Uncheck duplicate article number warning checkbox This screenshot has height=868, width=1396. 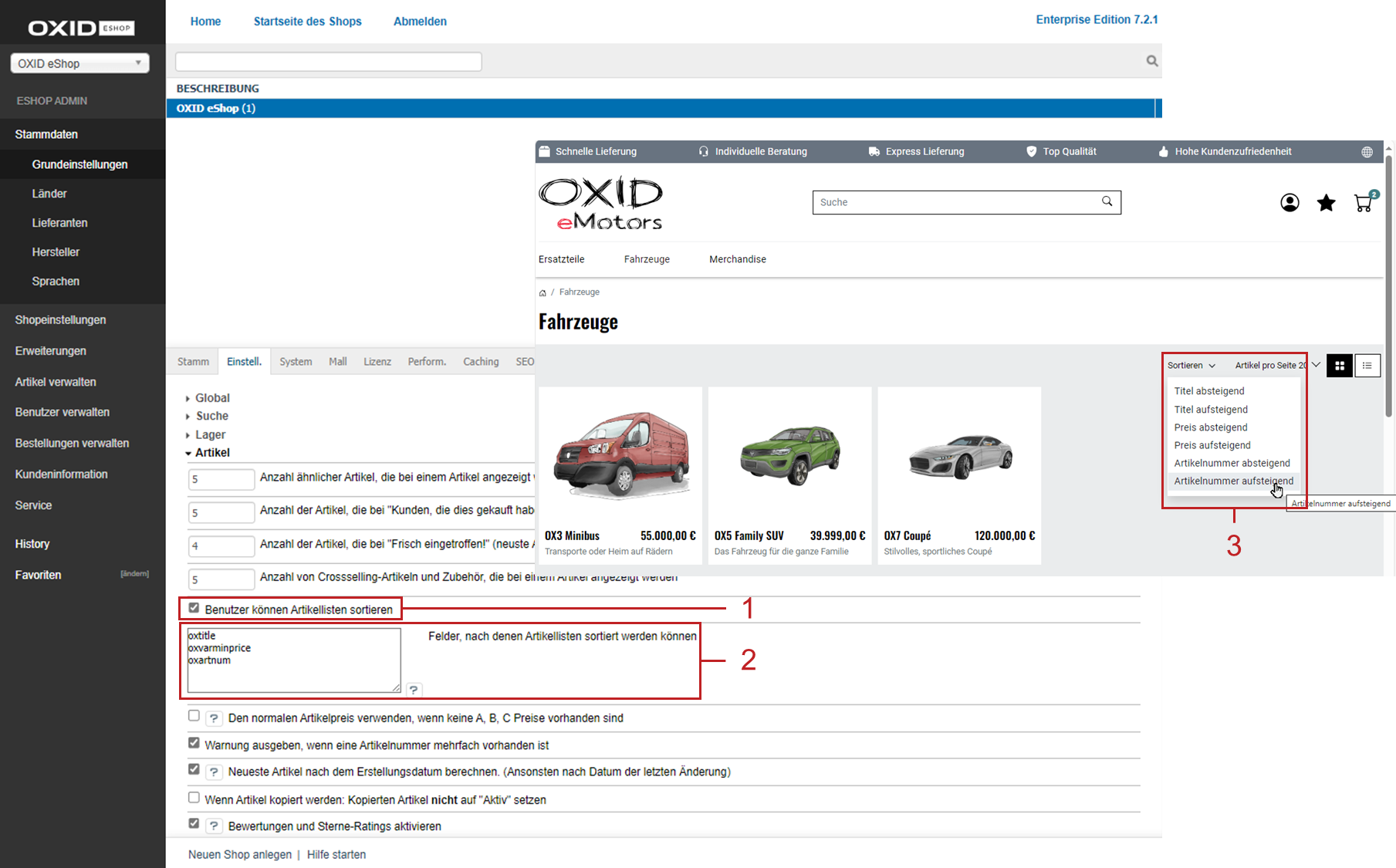194,743
